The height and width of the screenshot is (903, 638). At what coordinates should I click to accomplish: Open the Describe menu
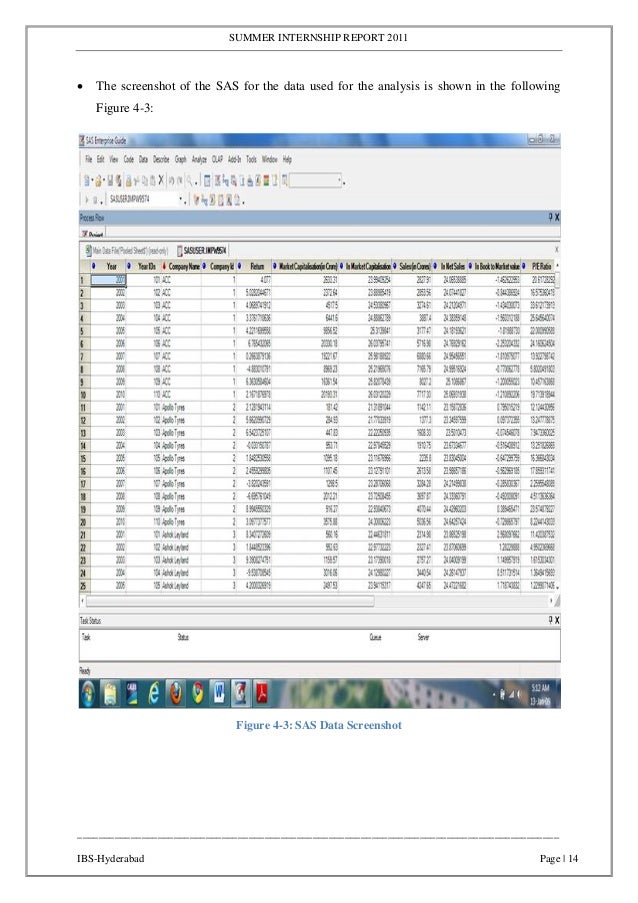pyautogui.click(x=161, y=160)
